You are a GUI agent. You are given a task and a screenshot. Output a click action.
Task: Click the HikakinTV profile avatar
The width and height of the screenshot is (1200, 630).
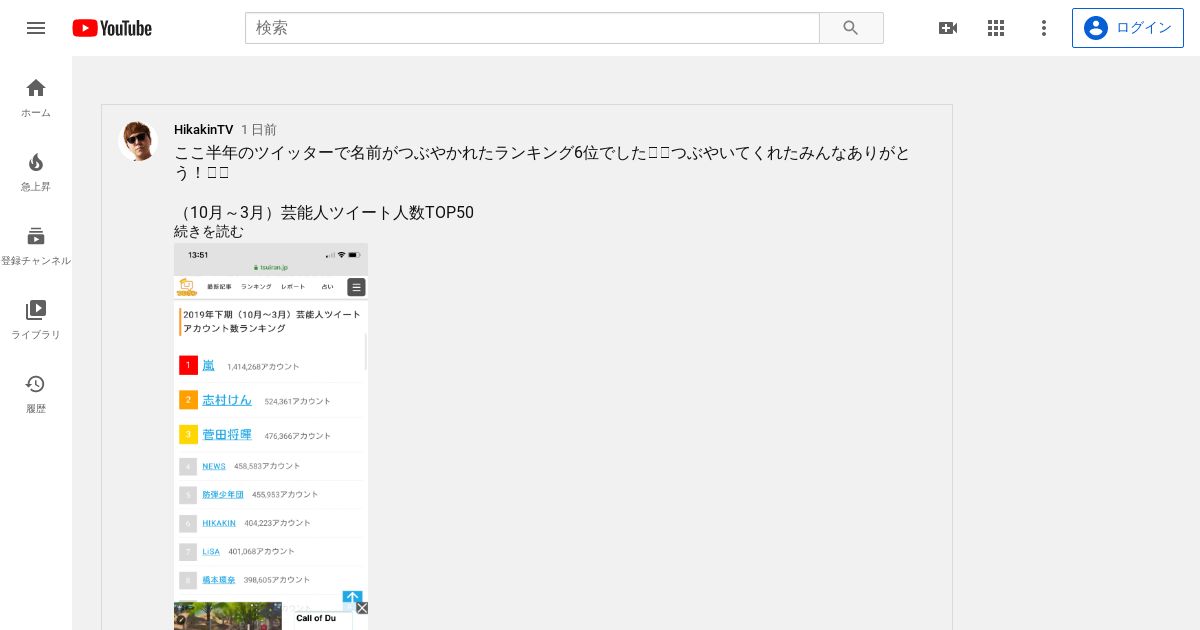coord(138,141)
